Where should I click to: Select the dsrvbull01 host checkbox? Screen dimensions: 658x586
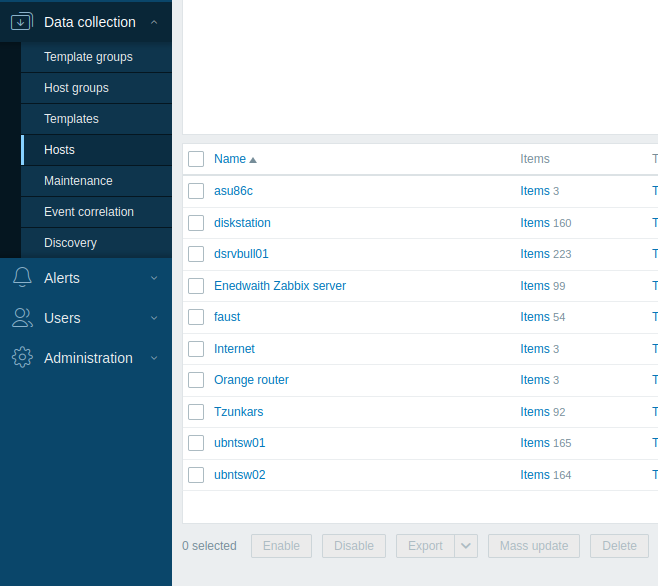[x=196, y=254]
